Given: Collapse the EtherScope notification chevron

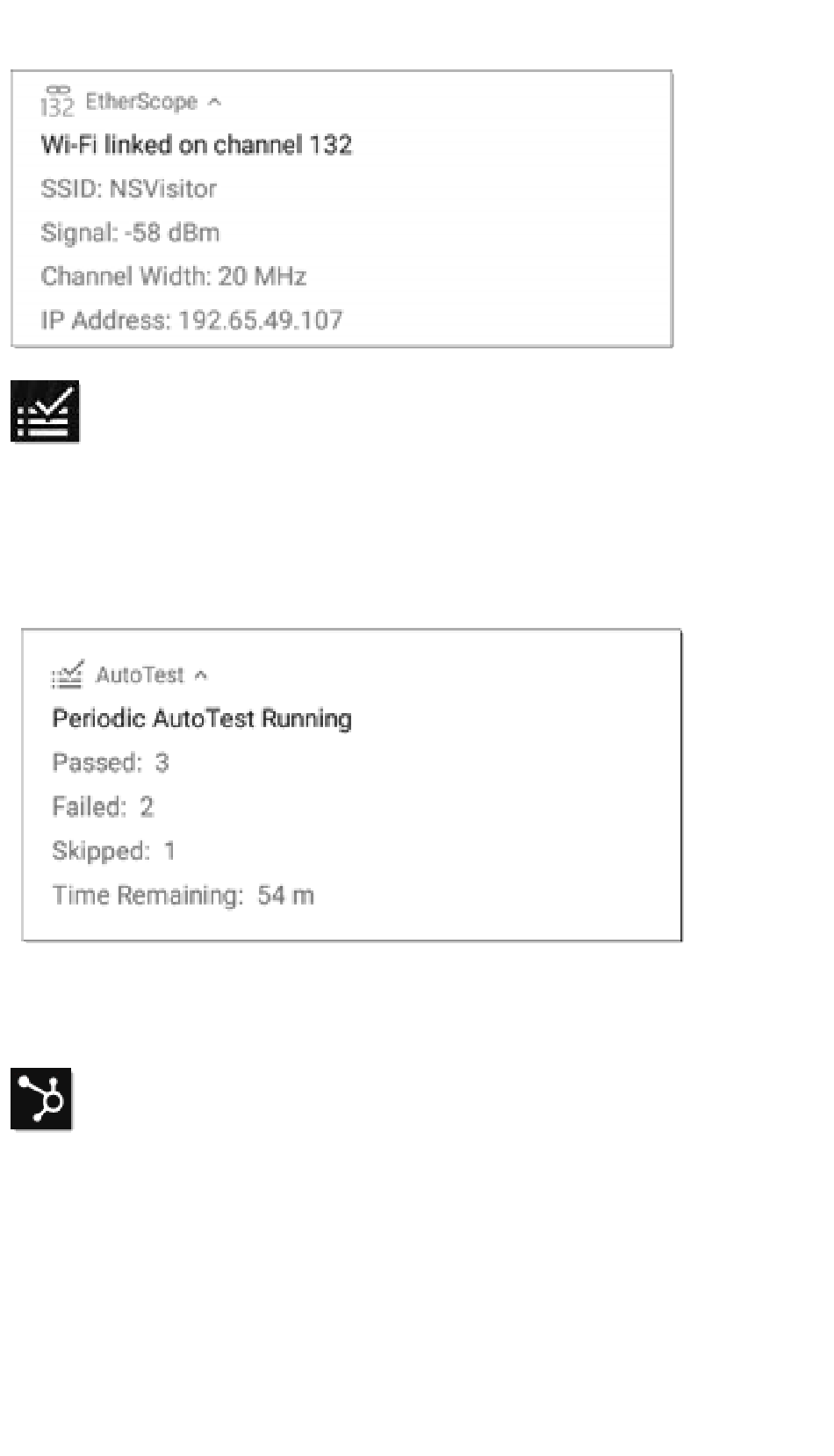Looking at the screenshot, I should pos(214,102).
